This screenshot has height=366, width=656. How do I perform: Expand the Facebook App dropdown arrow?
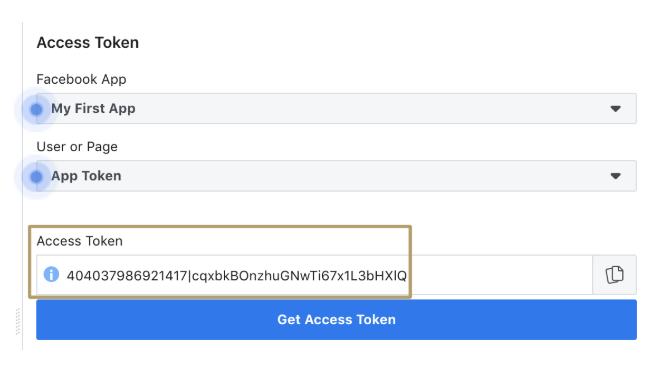coord(615,109)
